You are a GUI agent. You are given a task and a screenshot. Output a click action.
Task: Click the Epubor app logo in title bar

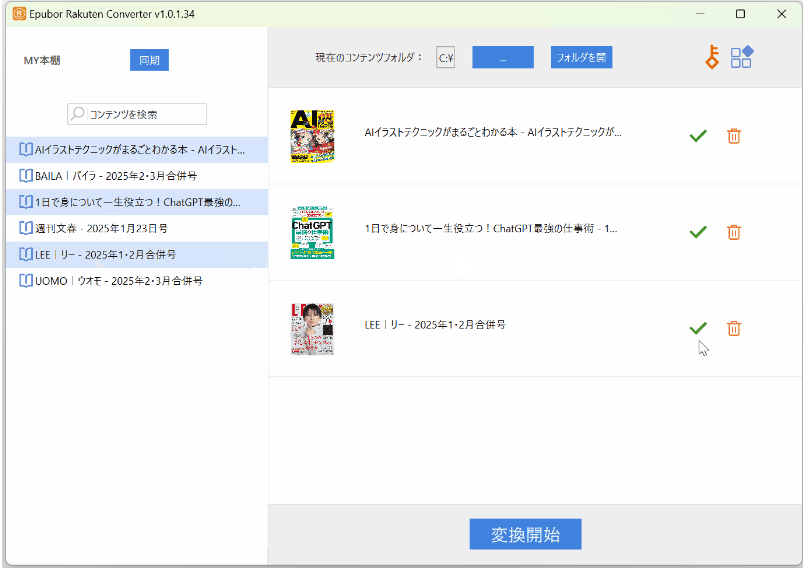tap(19, 14)
